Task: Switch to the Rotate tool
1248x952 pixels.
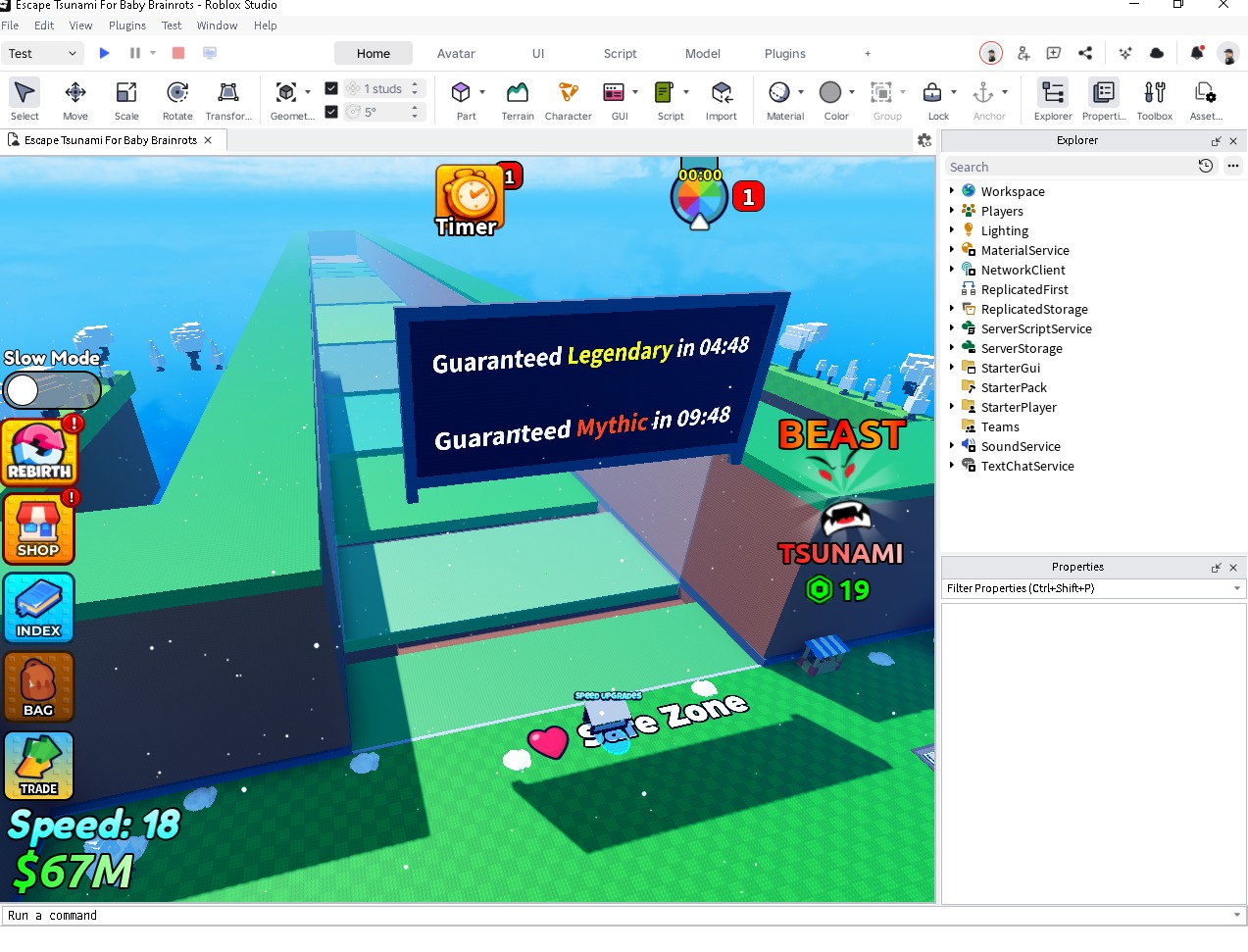Action: [x=177, y=98]
